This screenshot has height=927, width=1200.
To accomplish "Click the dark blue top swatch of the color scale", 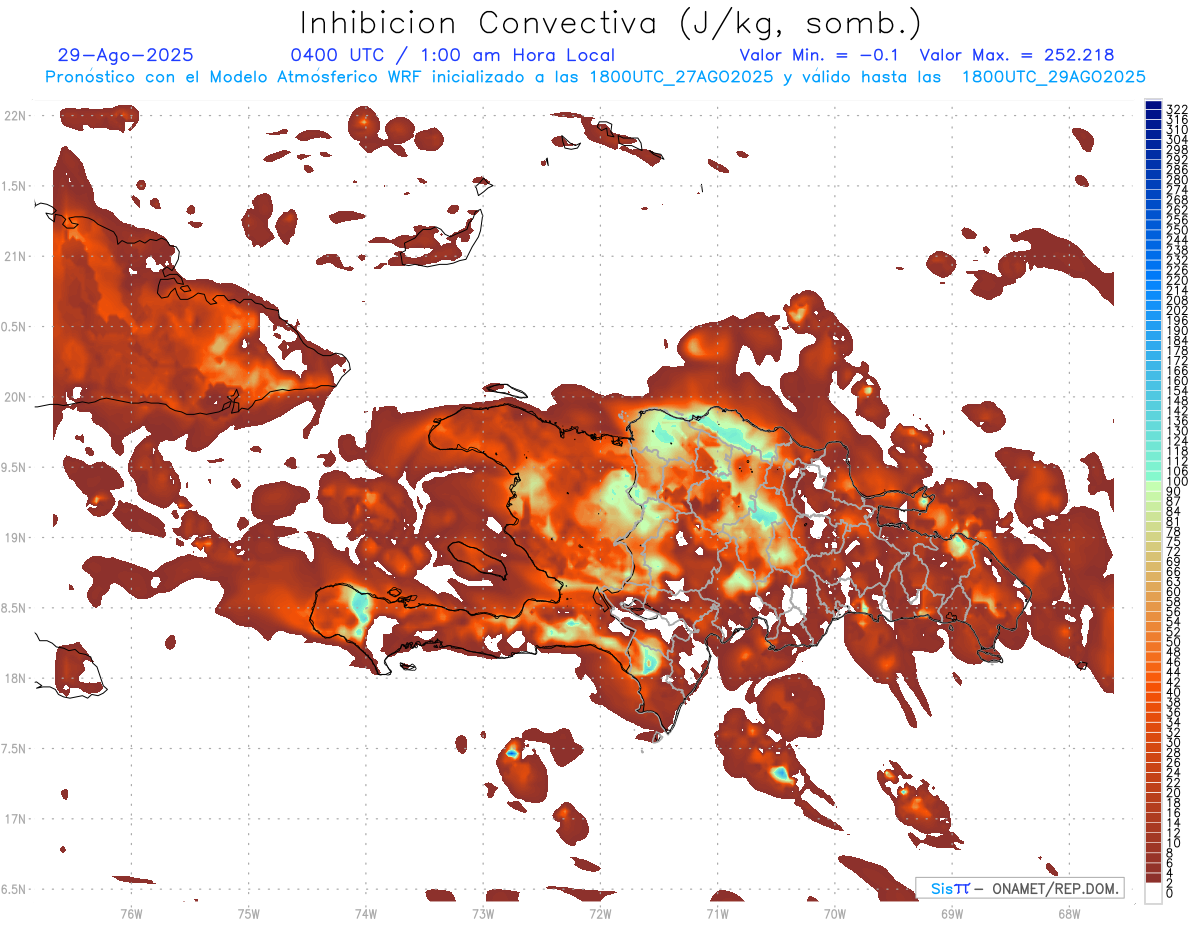I will (1153, 106).
